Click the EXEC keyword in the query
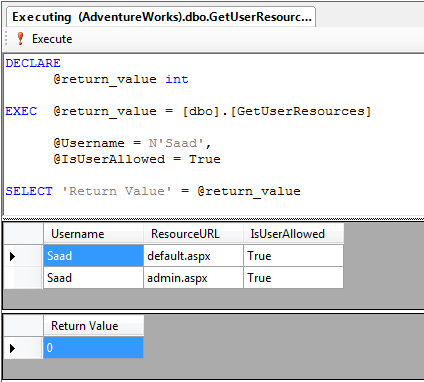The width and height of the screenshot is (424, 382). (21, 111)
